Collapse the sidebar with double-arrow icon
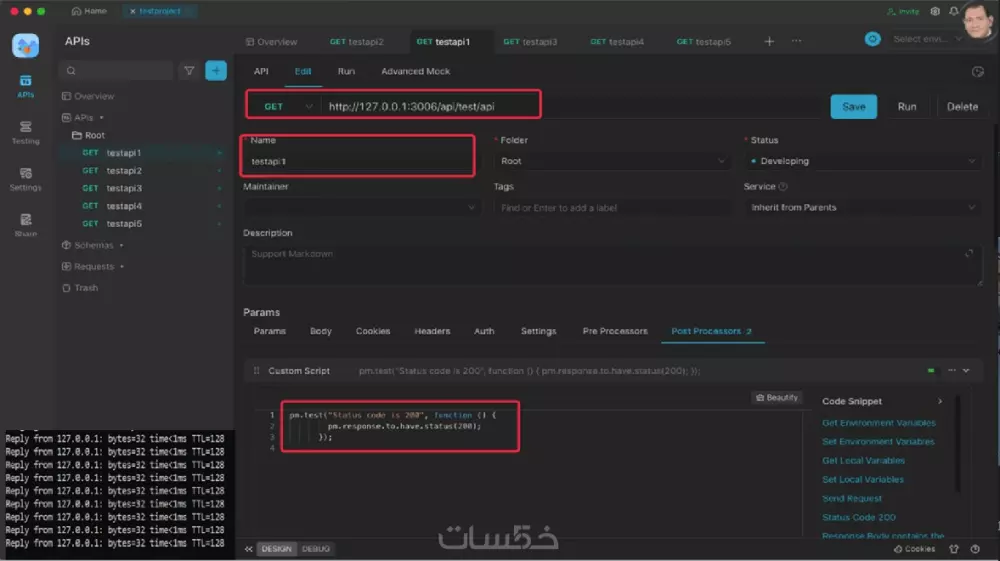 pos(249,549)
